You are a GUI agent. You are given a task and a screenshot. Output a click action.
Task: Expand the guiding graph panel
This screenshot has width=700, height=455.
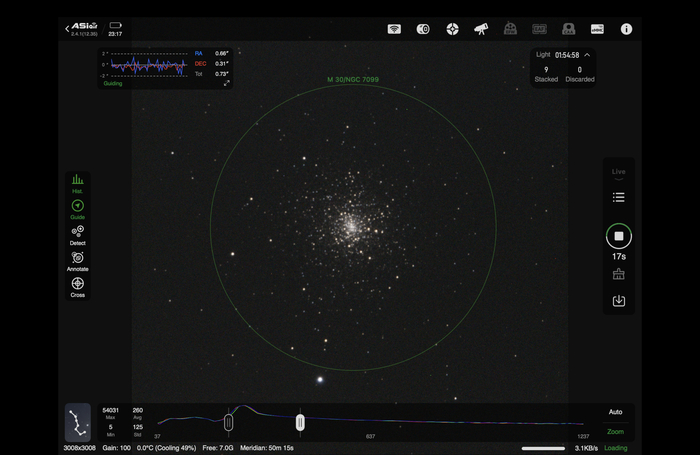point(227,83)
